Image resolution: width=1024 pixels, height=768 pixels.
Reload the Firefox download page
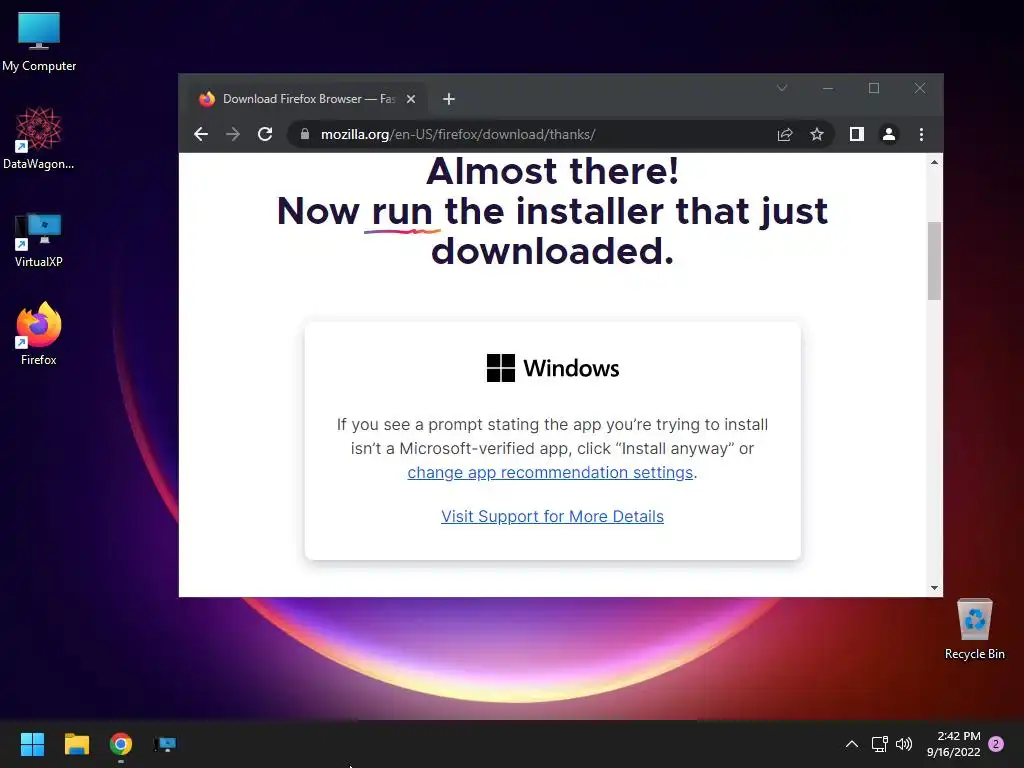[x=264, y=135]
